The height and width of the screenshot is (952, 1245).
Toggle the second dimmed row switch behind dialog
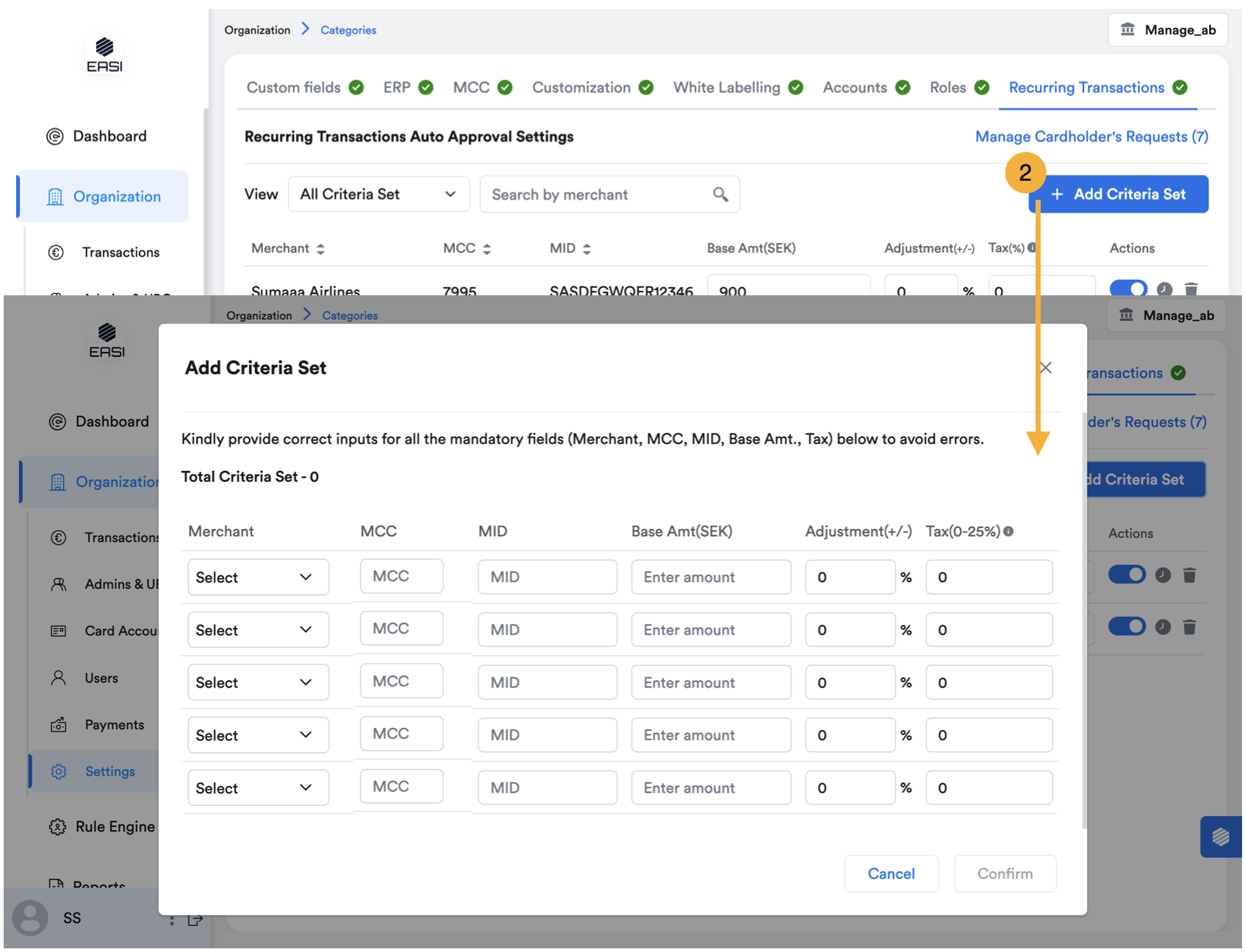[x=1127, y=627]
